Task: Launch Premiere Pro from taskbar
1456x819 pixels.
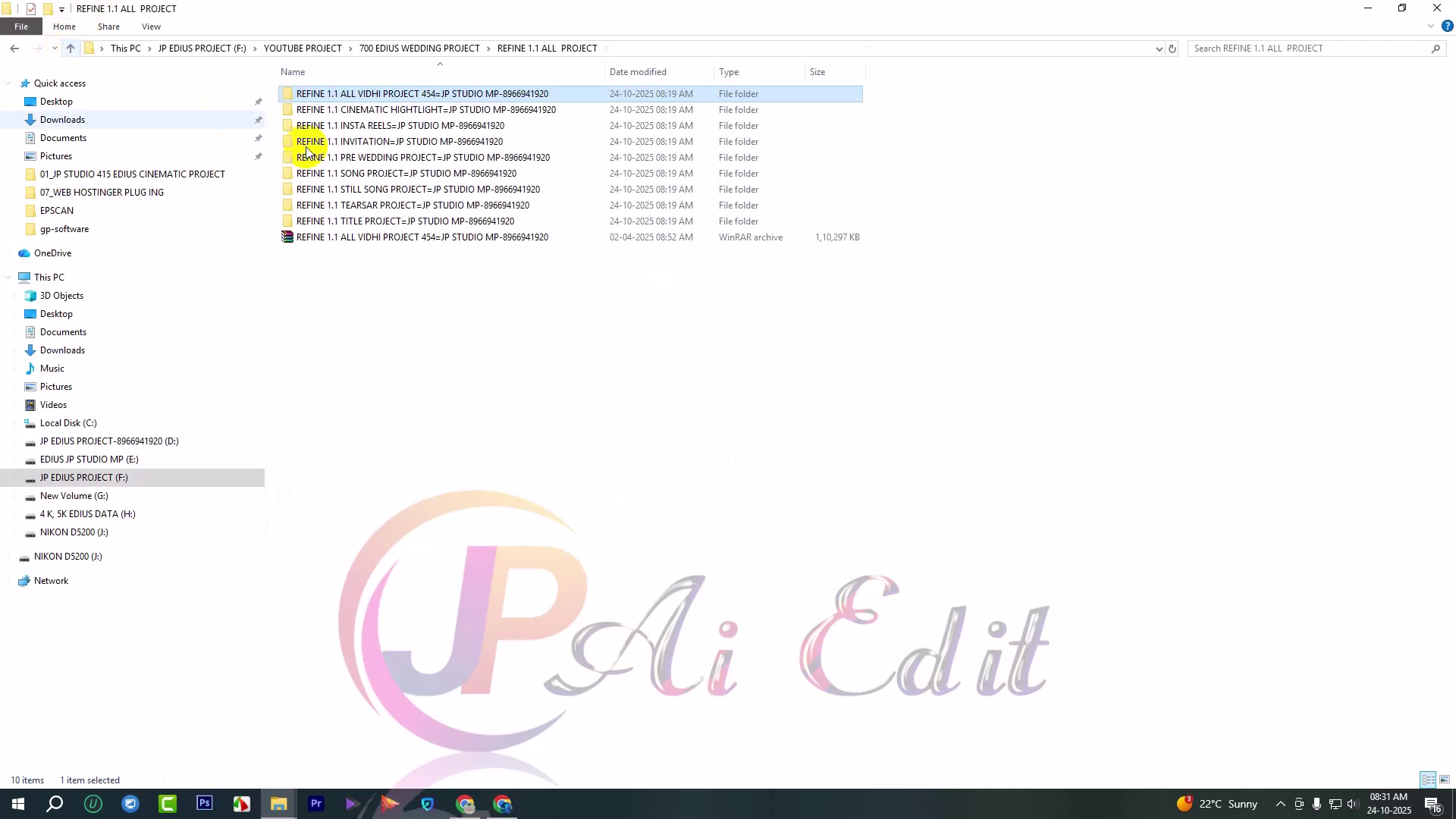Action: (x=316, y=804)
